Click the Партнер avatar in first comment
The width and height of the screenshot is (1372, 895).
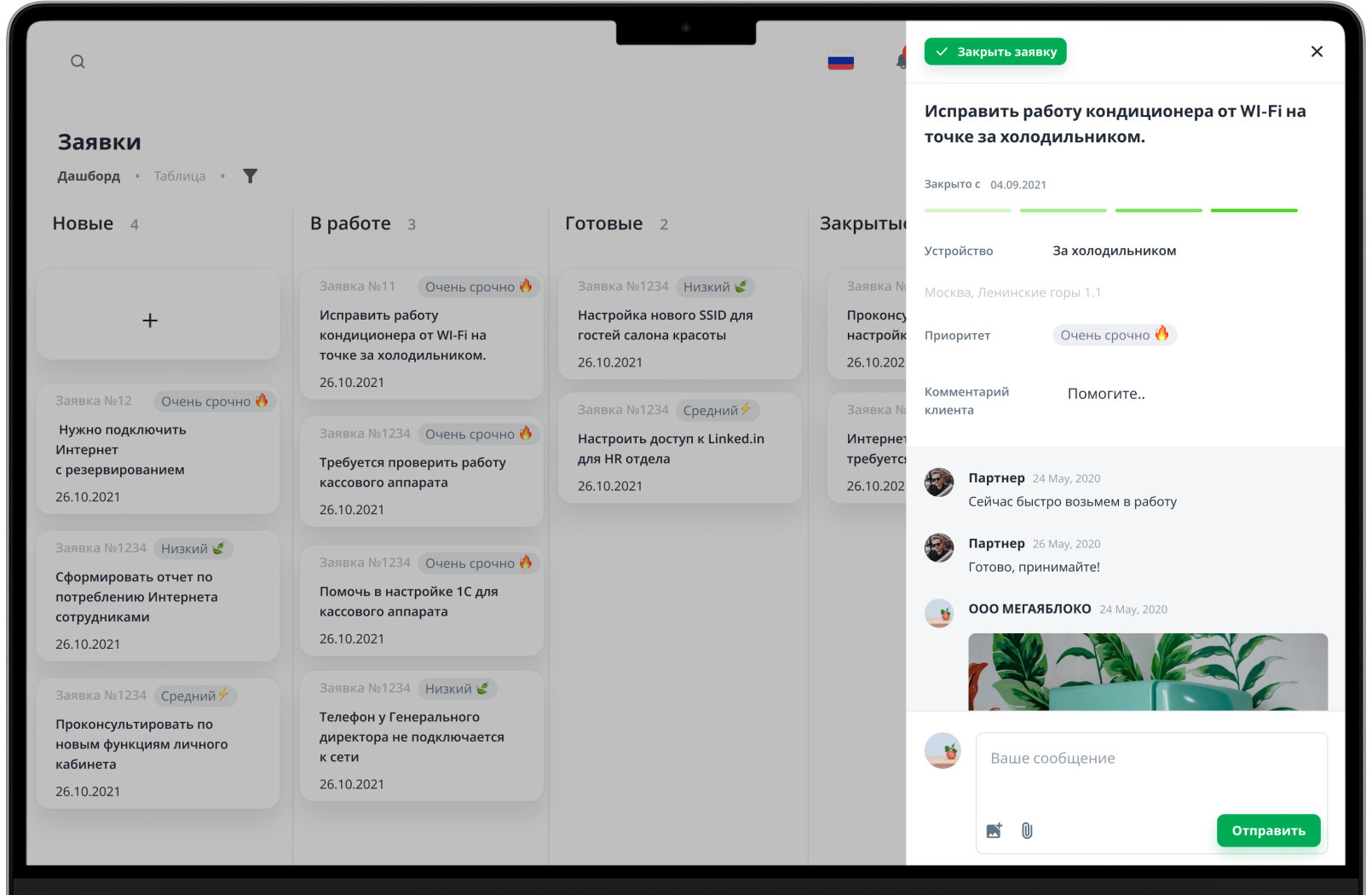[x=939, y=482]
